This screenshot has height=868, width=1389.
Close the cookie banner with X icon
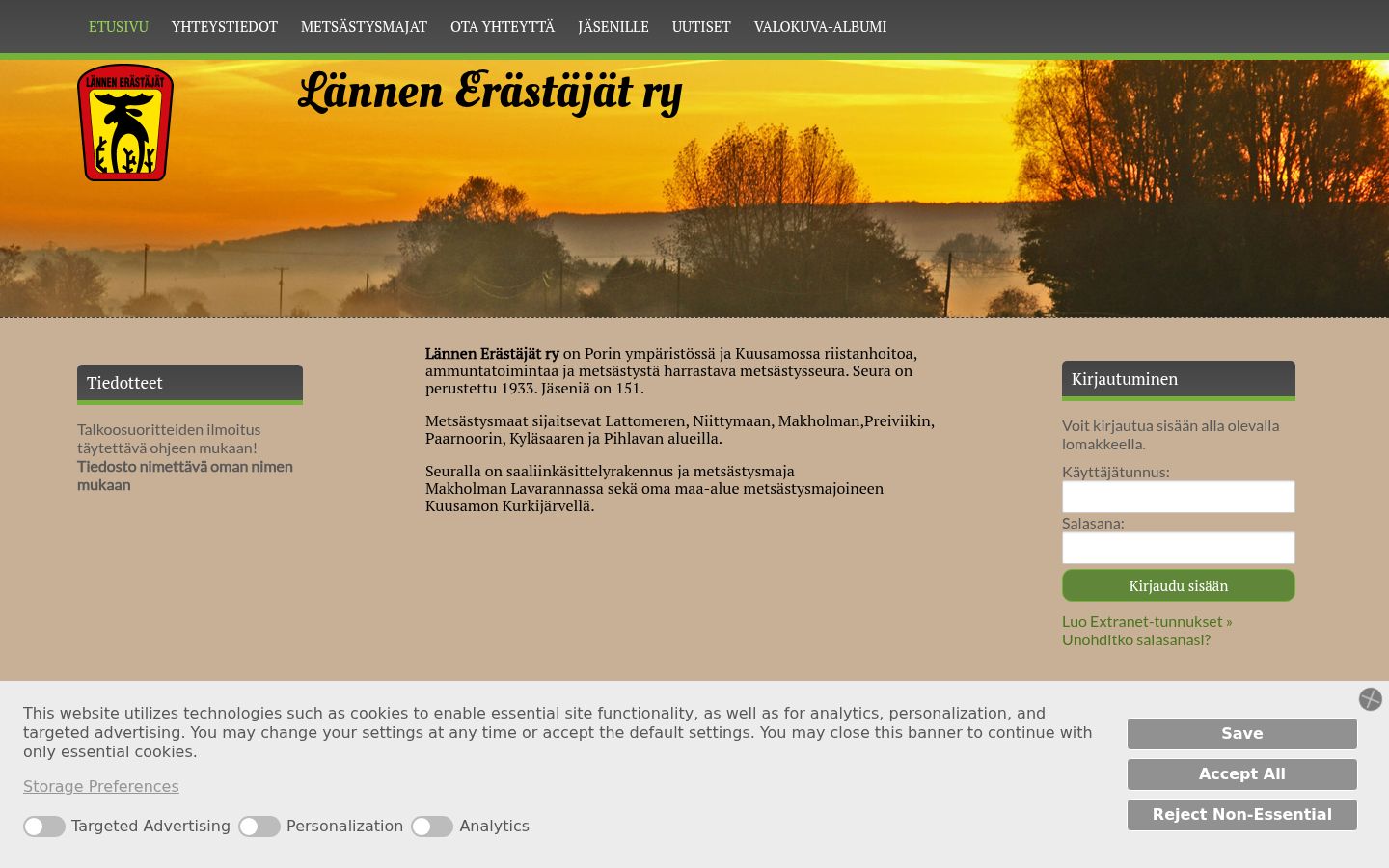(1370, 699)
